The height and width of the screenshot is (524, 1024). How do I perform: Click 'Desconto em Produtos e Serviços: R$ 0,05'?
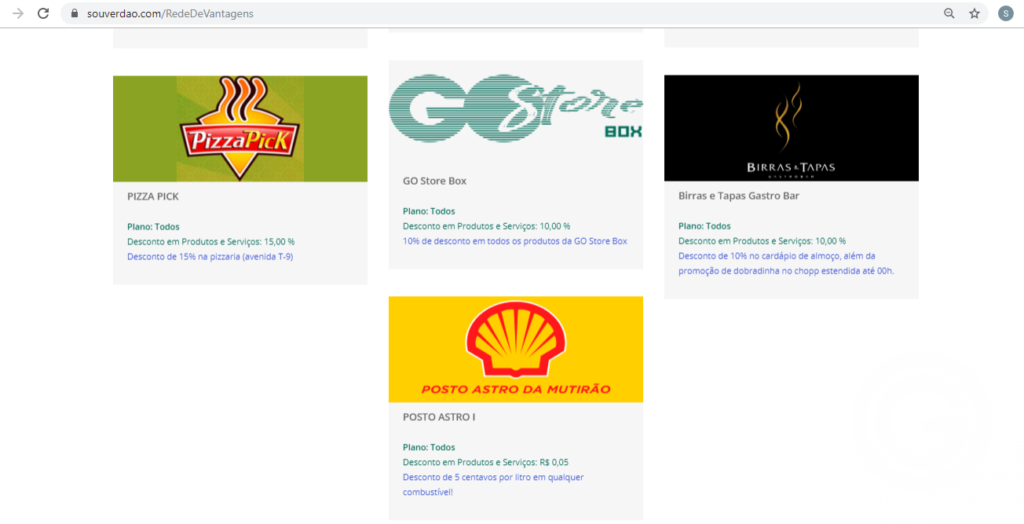[x=486, y=463]
